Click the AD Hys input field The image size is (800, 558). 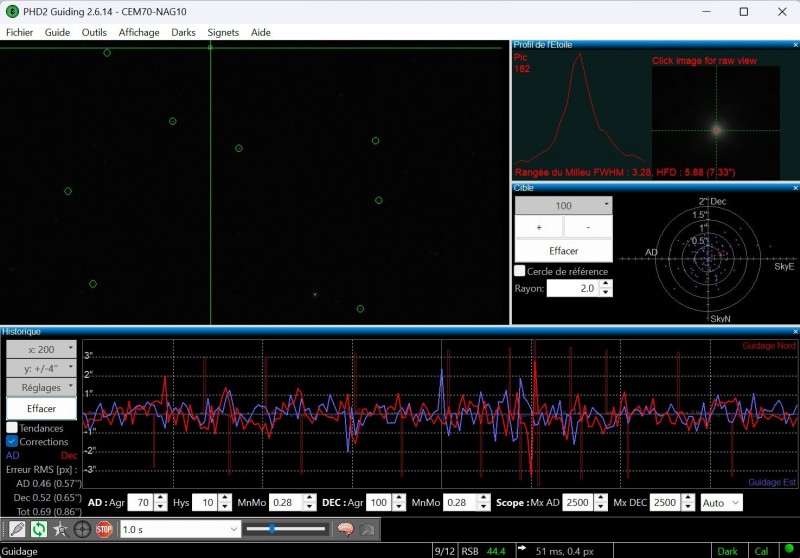tap(205, 502)
